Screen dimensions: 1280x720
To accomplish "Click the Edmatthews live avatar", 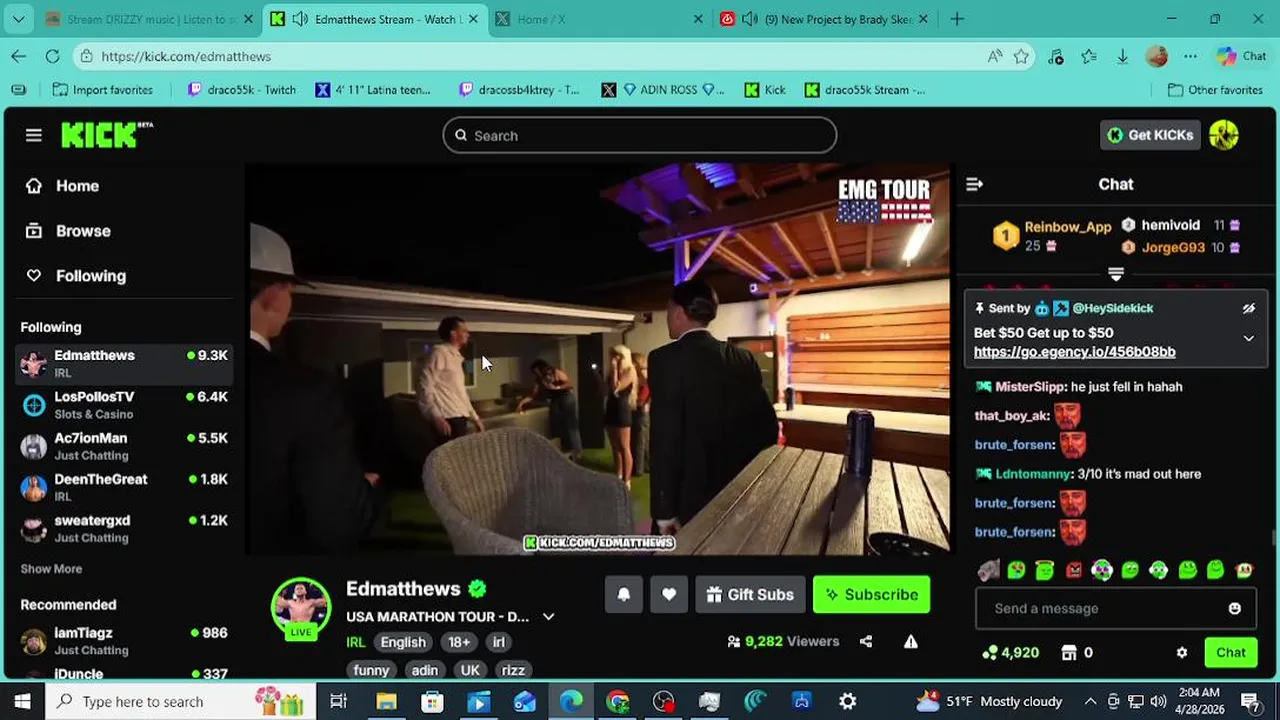I will pos(301,608).
